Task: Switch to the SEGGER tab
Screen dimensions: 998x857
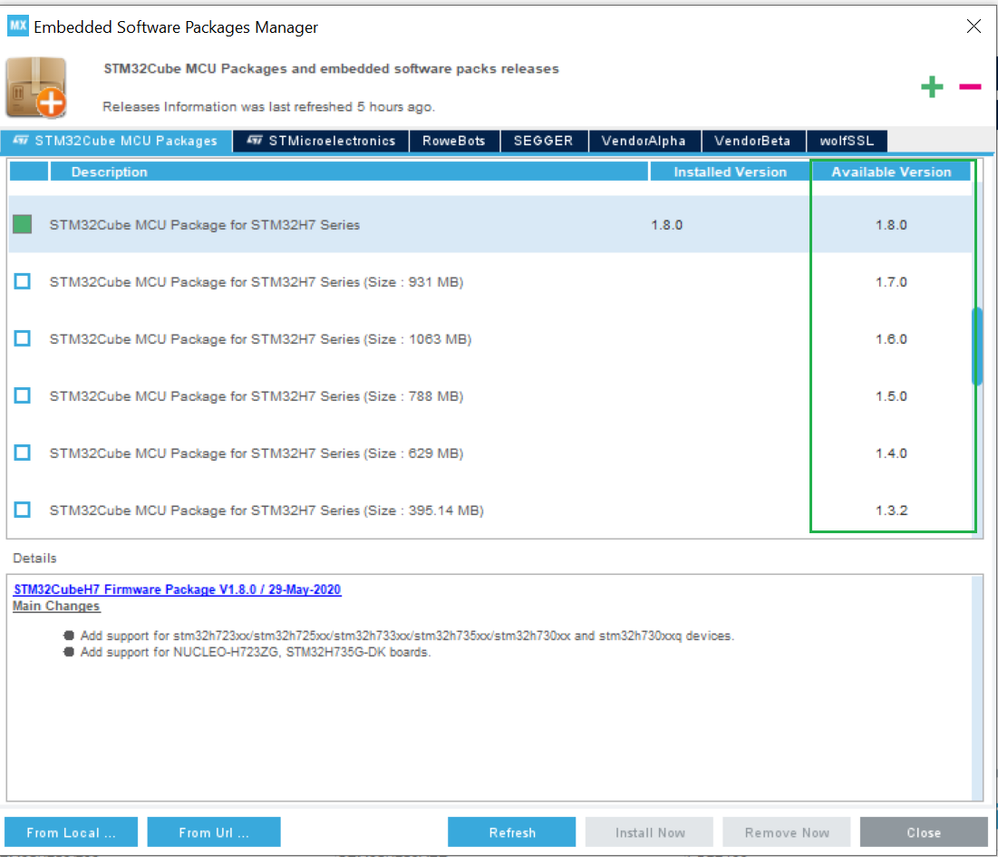Action: coord(544,141)
